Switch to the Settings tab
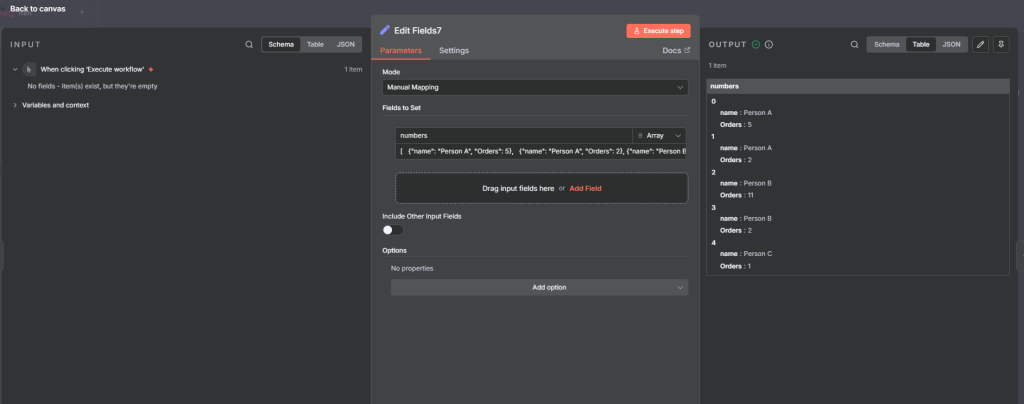 coord(453,51)
